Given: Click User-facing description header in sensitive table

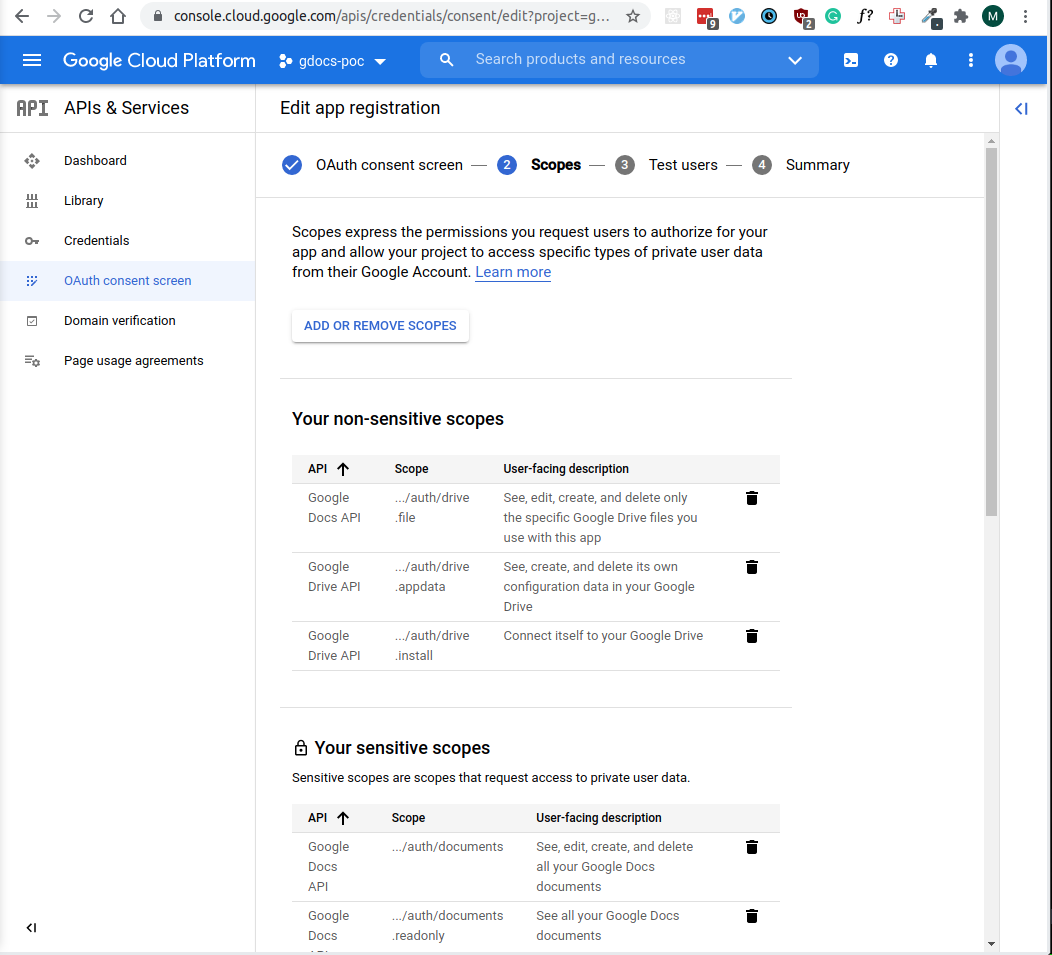Looking at the screenshot, I should pyautogui.click(x=598, y=818).
